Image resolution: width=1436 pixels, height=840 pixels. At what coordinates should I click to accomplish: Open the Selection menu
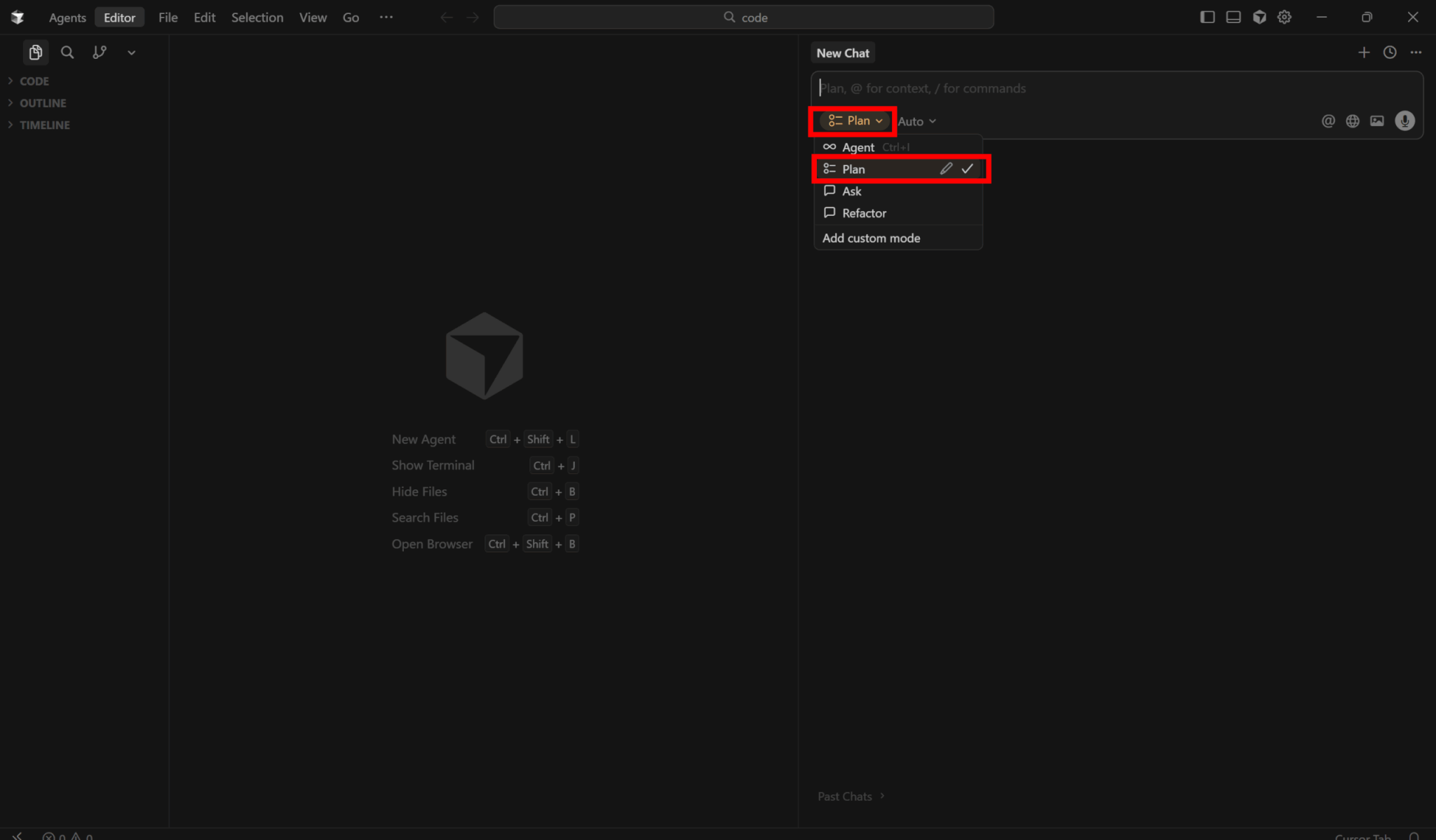click(x=257, y=18)
